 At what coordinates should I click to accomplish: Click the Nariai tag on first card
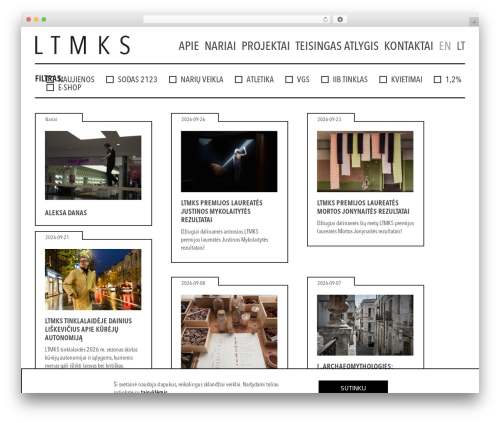coord(51,119)
